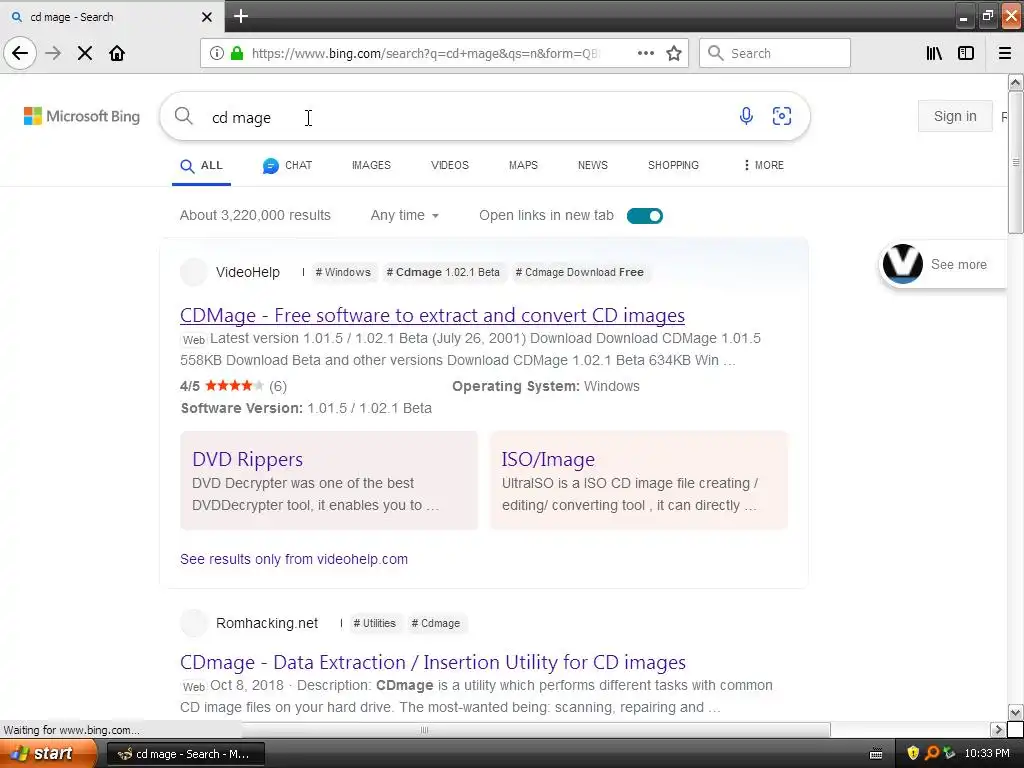Screen dimensions: 1024x768
Task: Click the Sign in button
Action: click(955, 116)
